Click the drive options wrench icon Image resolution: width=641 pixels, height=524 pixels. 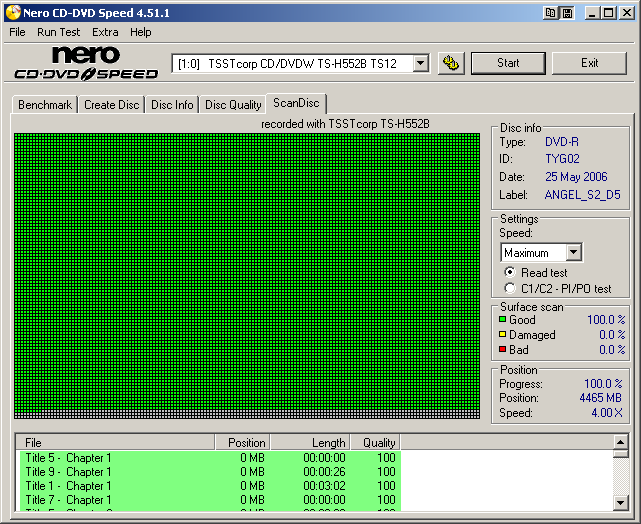(x=451, y=63)
